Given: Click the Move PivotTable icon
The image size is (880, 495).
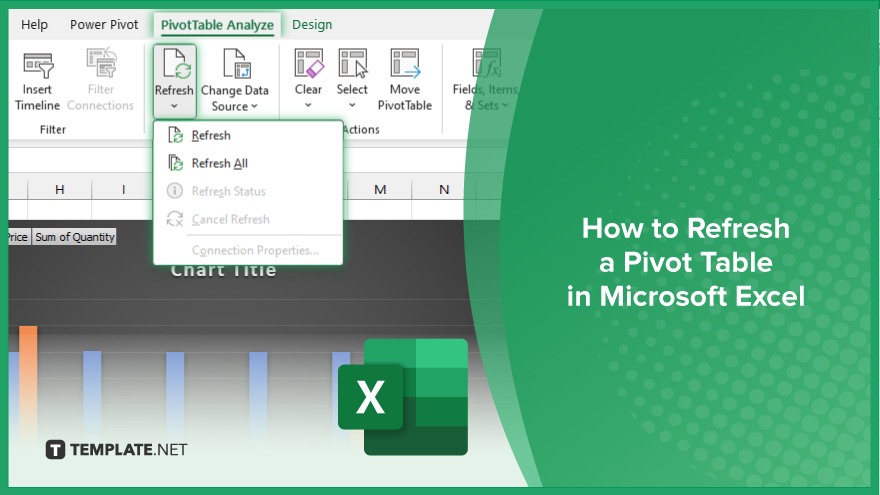Looking at the screenshot, I should [405, 63].
